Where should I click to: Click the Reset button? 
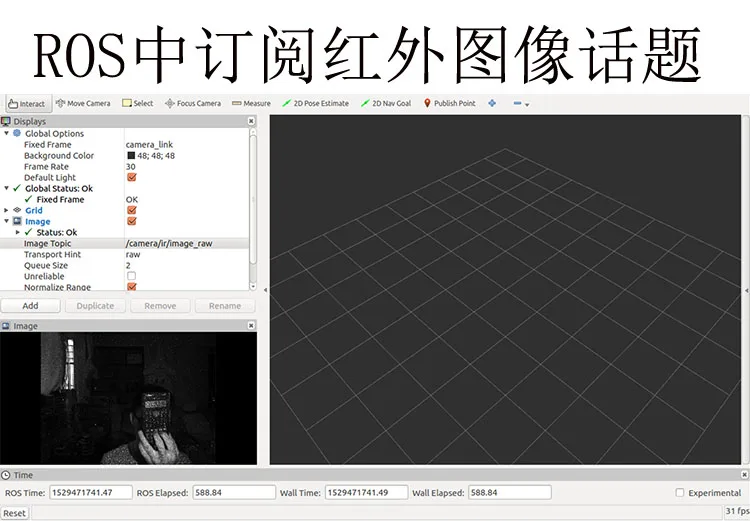tap(15, 513)
